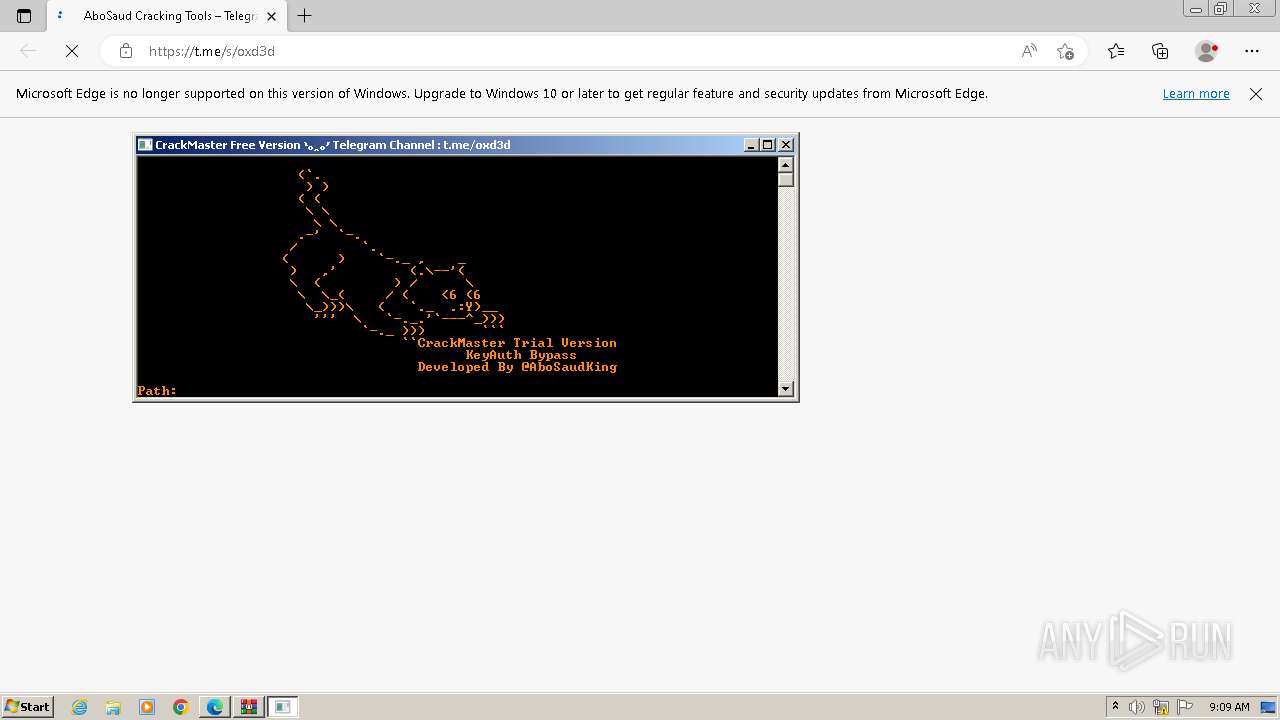
Task: Minimize the Edge browser window
Action: (1196, 9)
